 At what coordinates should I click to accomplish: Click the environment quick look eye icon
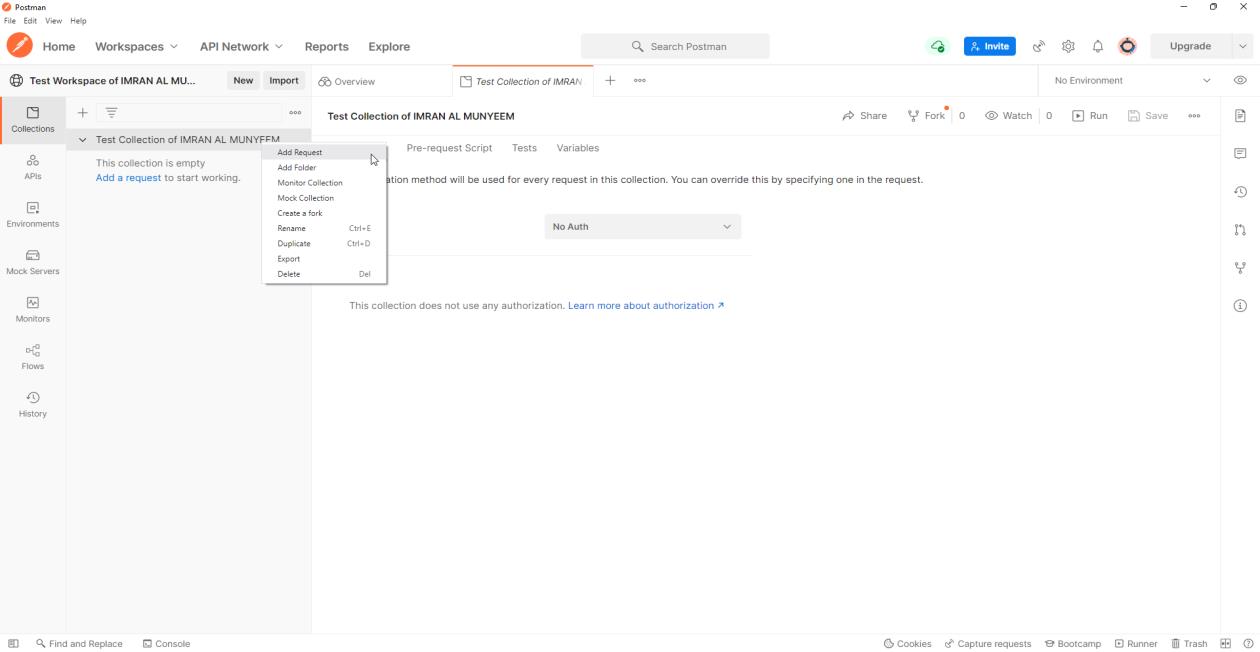coord(1240,80)
